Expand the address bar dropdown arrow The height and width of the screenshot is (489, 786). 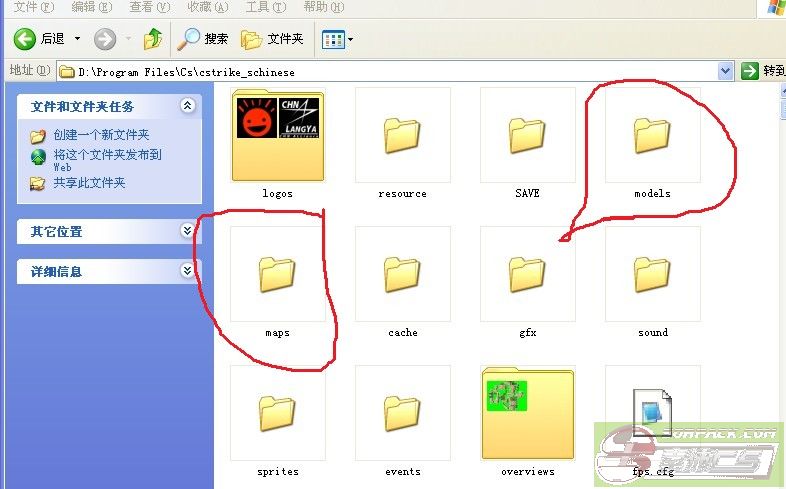coord(726,71)
